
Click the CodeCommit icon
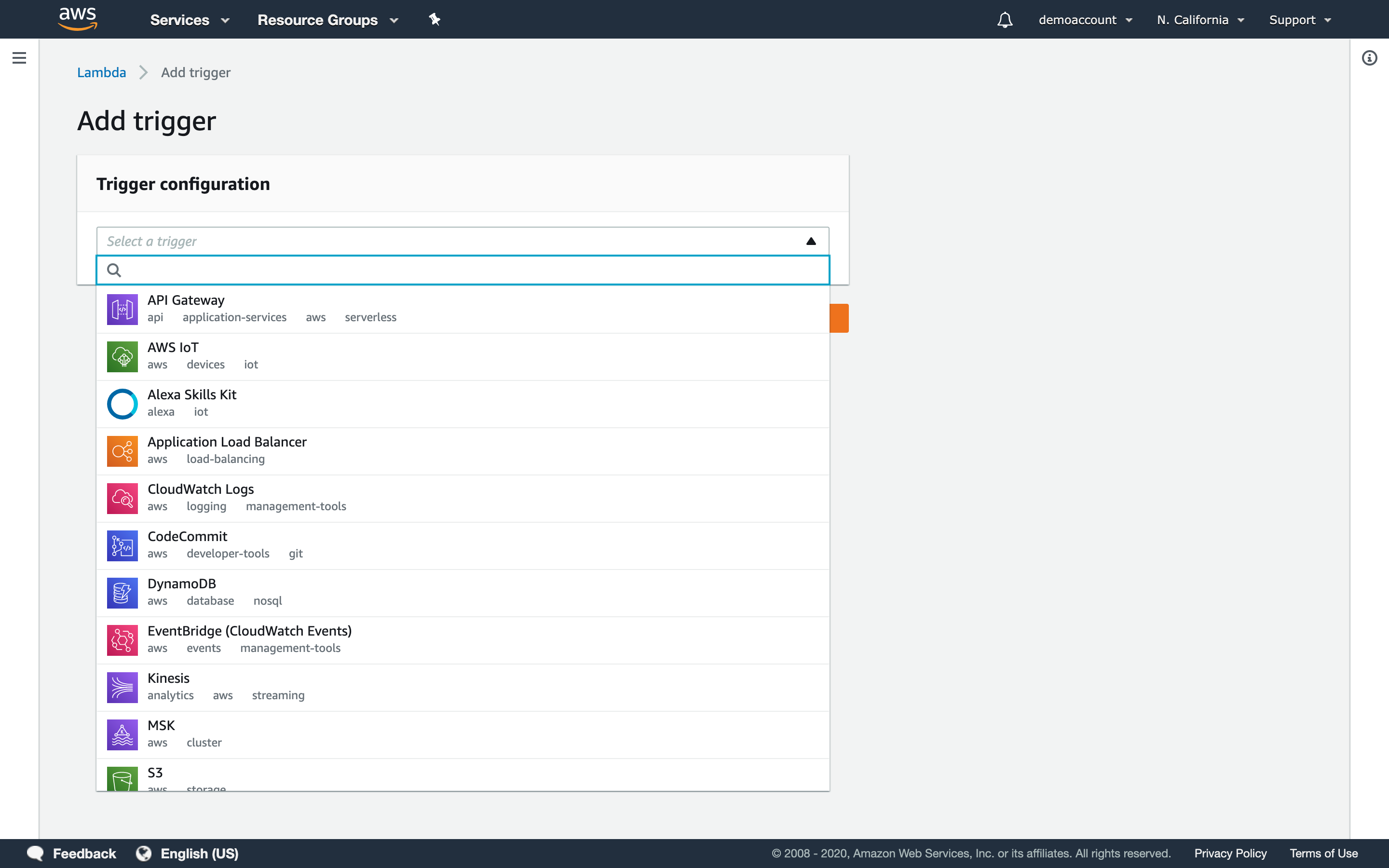tap(122, 546)
